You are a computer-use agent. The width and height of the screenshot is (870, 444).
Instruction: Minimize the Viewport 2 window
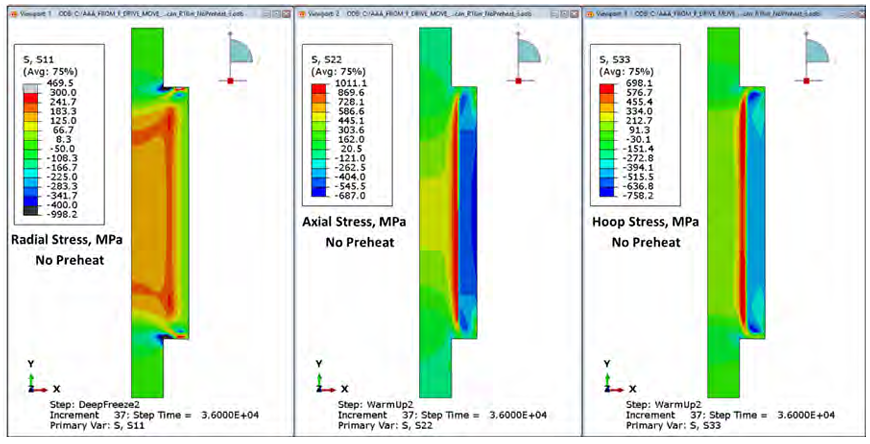pyautogui.click(x=552, y=14)
